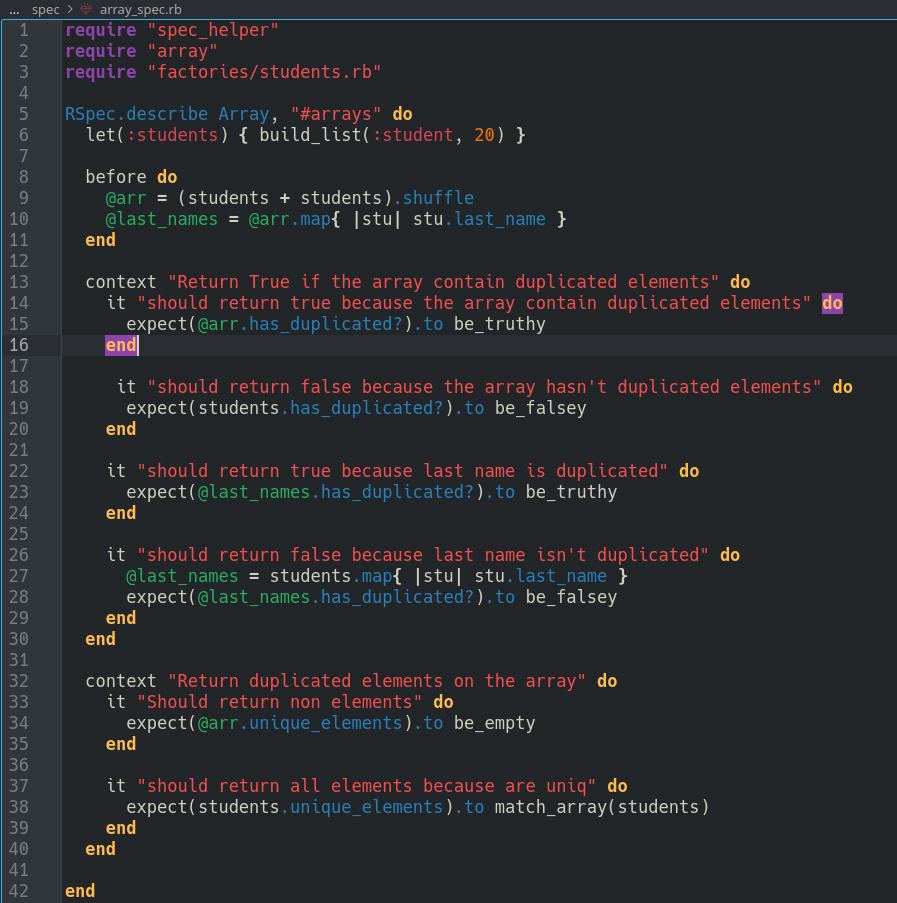Click the Ruby file icon in breadcrumb
Screen dimensions: 897x903
point(86,9)
